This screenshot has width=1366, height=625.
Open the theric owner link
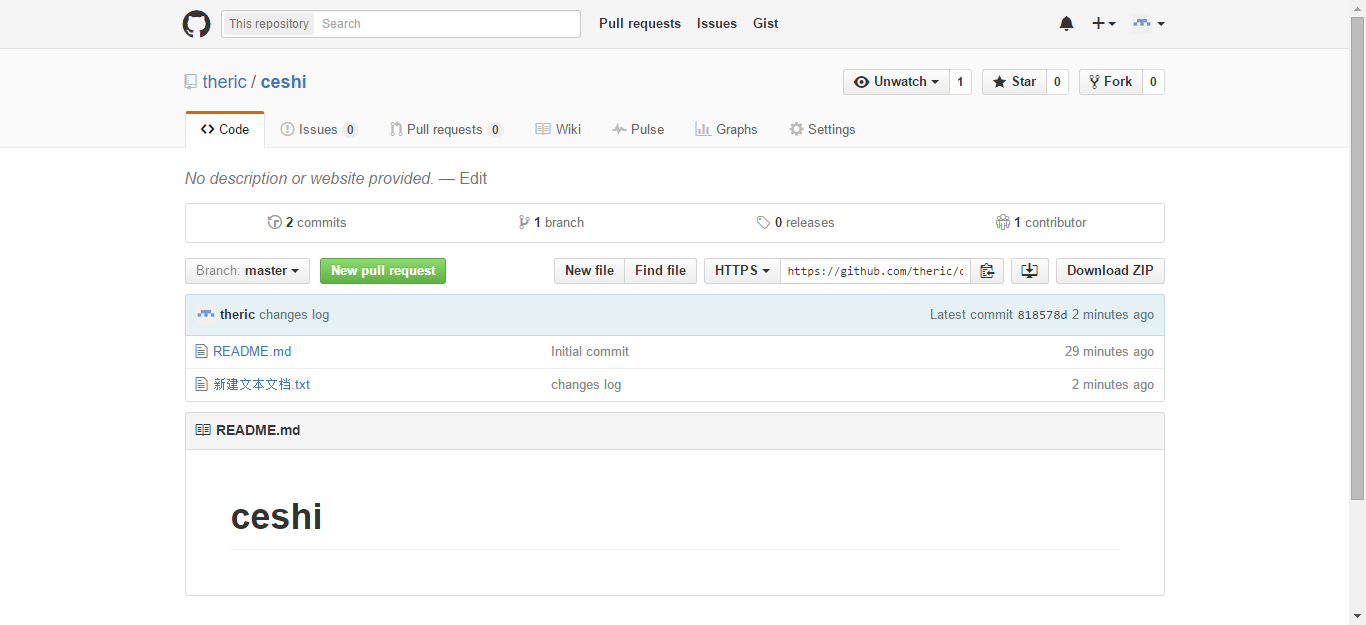tap(224, 82)
